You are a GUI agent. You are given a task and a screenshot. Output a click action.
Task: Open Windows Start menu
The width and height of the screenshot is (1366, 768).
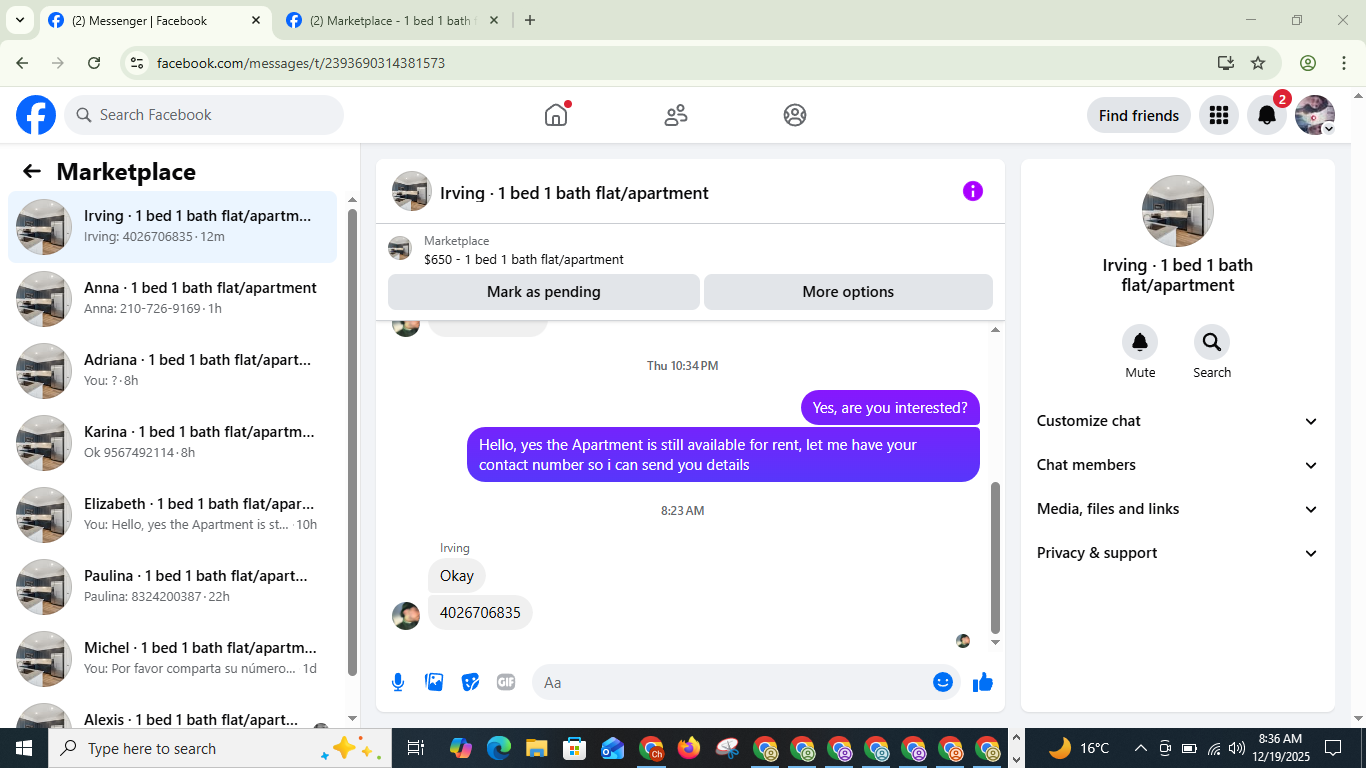click(x=24, y=748)
